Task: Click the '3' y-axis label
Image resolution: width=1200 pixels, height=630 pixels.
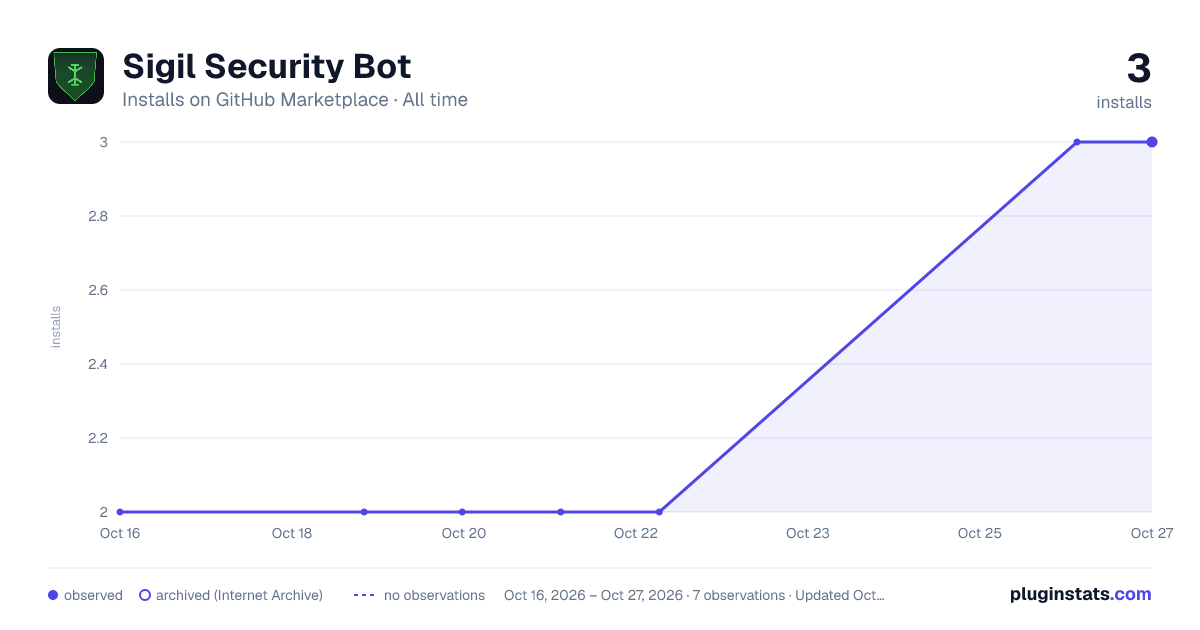Action: 103,142
